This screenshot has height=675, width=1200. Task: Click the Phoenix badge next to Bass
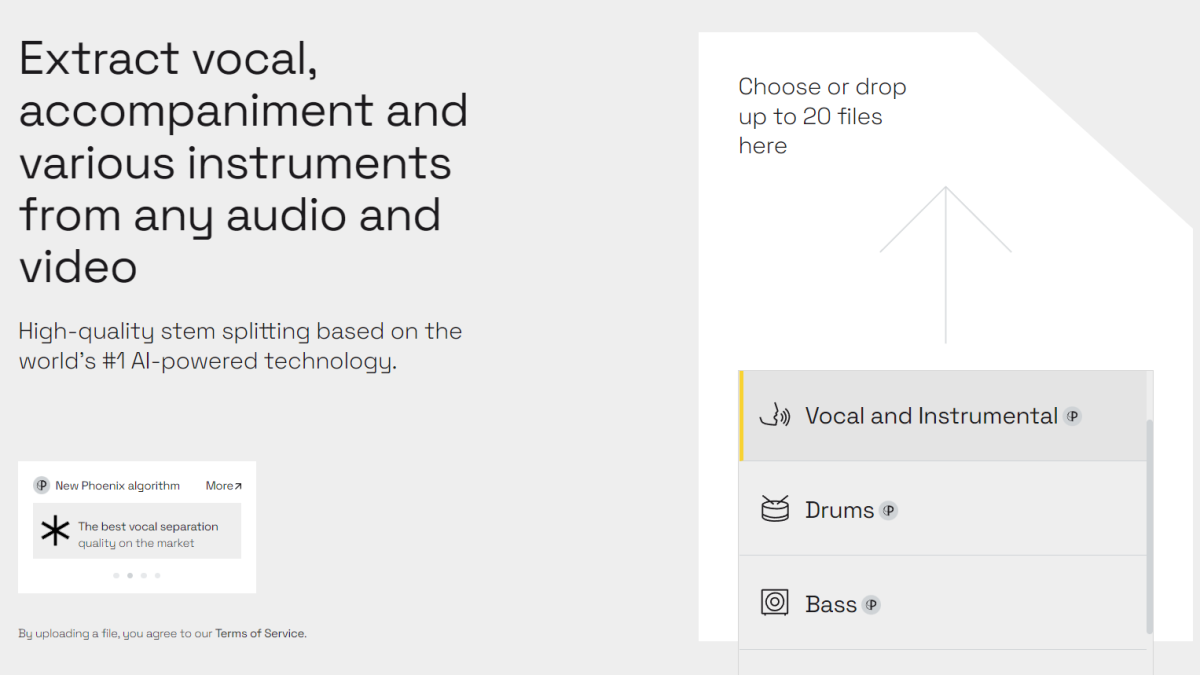[x=872, y=604]
